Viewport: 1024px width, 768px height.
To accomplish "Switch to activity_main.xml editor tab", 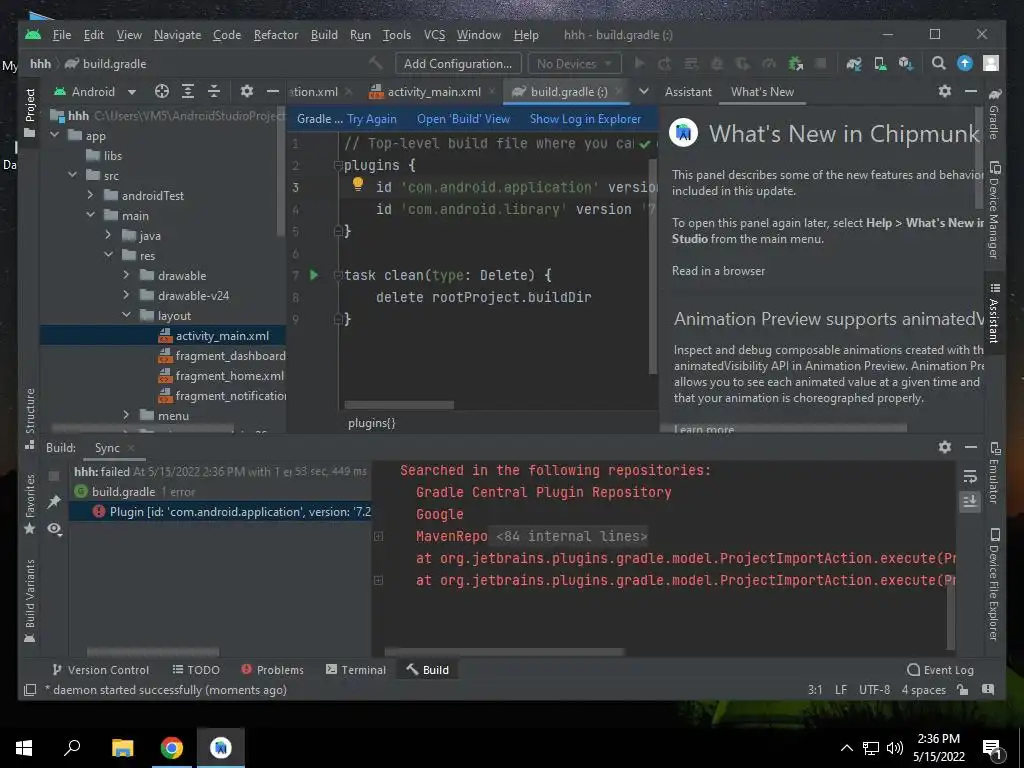I will pos(431,91).
